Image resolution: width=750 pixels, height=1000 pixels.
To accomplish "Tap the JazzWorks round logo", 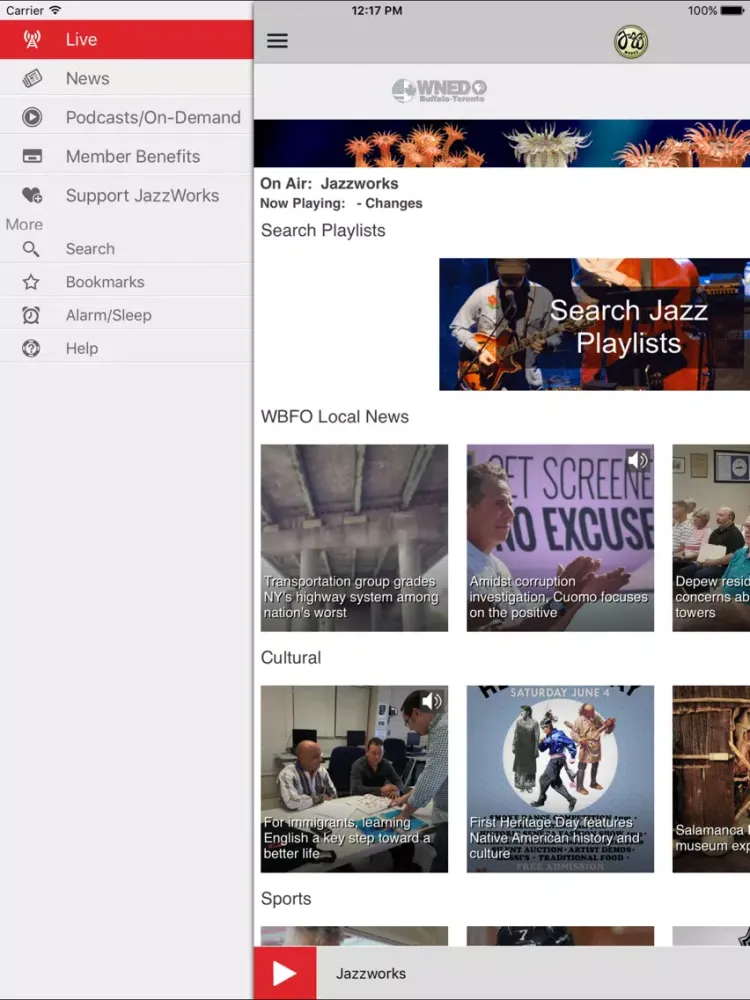I will (x=631, y=41).
